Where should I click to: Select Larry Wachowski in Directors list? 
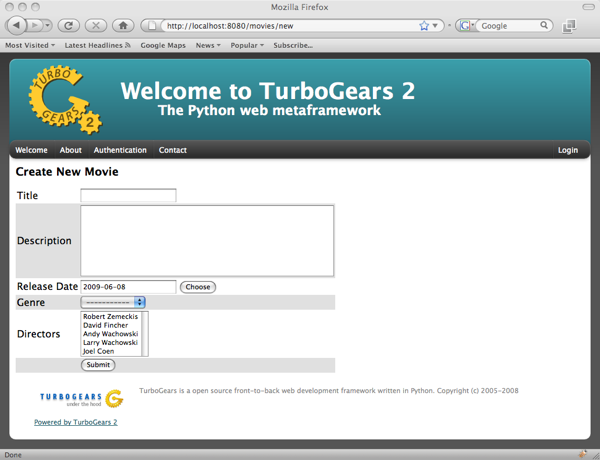coord(110,343)
